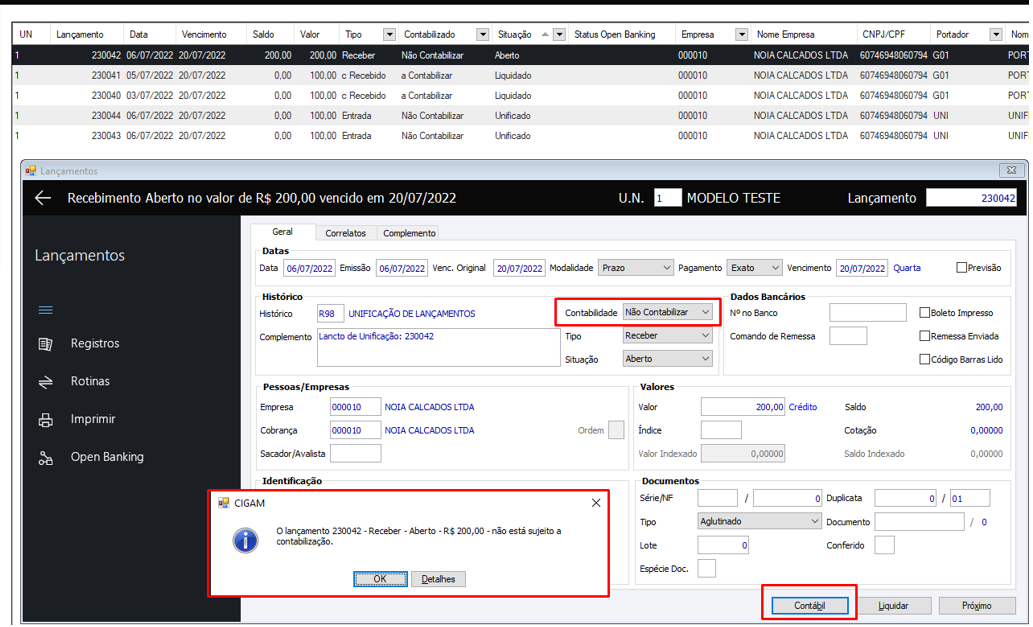This screenshot has width=1033, height=627.
Task: Click the Imprimir printer icon
Action: pyautogui.click(x=45, y=420)
